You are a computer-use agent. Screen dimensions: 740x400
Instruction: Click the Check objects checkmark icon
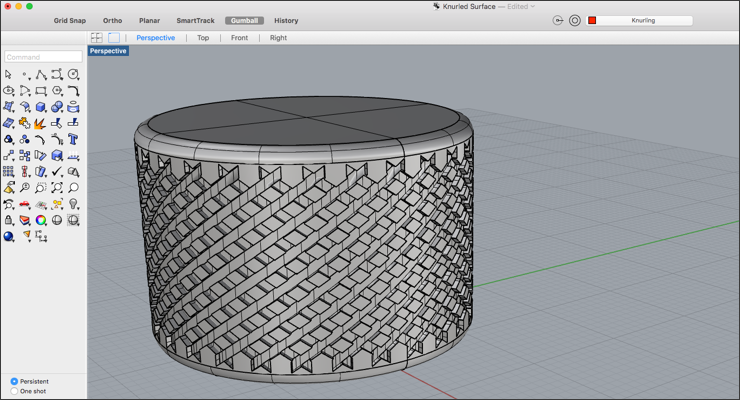(x=57, y=172)
